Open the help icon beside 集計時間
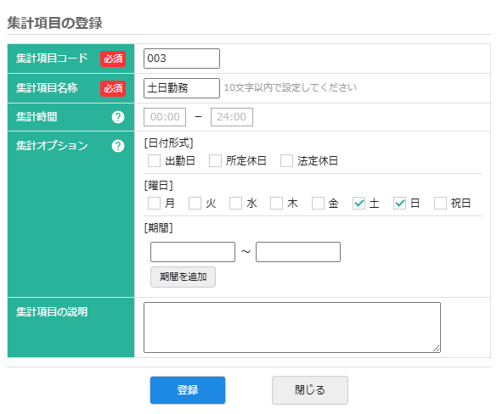 click(118, 117)
